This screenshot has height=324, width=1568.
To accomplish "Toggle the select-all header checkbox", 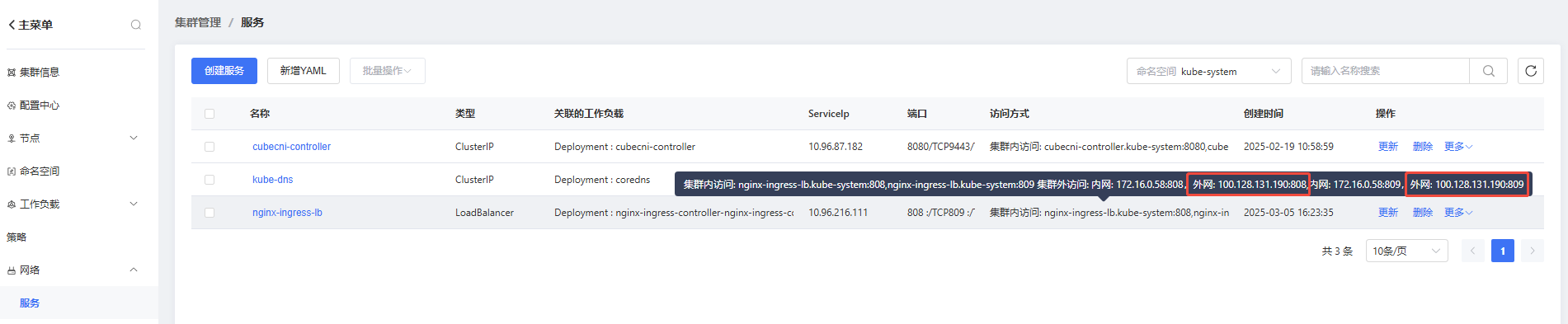I will [x=210, y=114].
